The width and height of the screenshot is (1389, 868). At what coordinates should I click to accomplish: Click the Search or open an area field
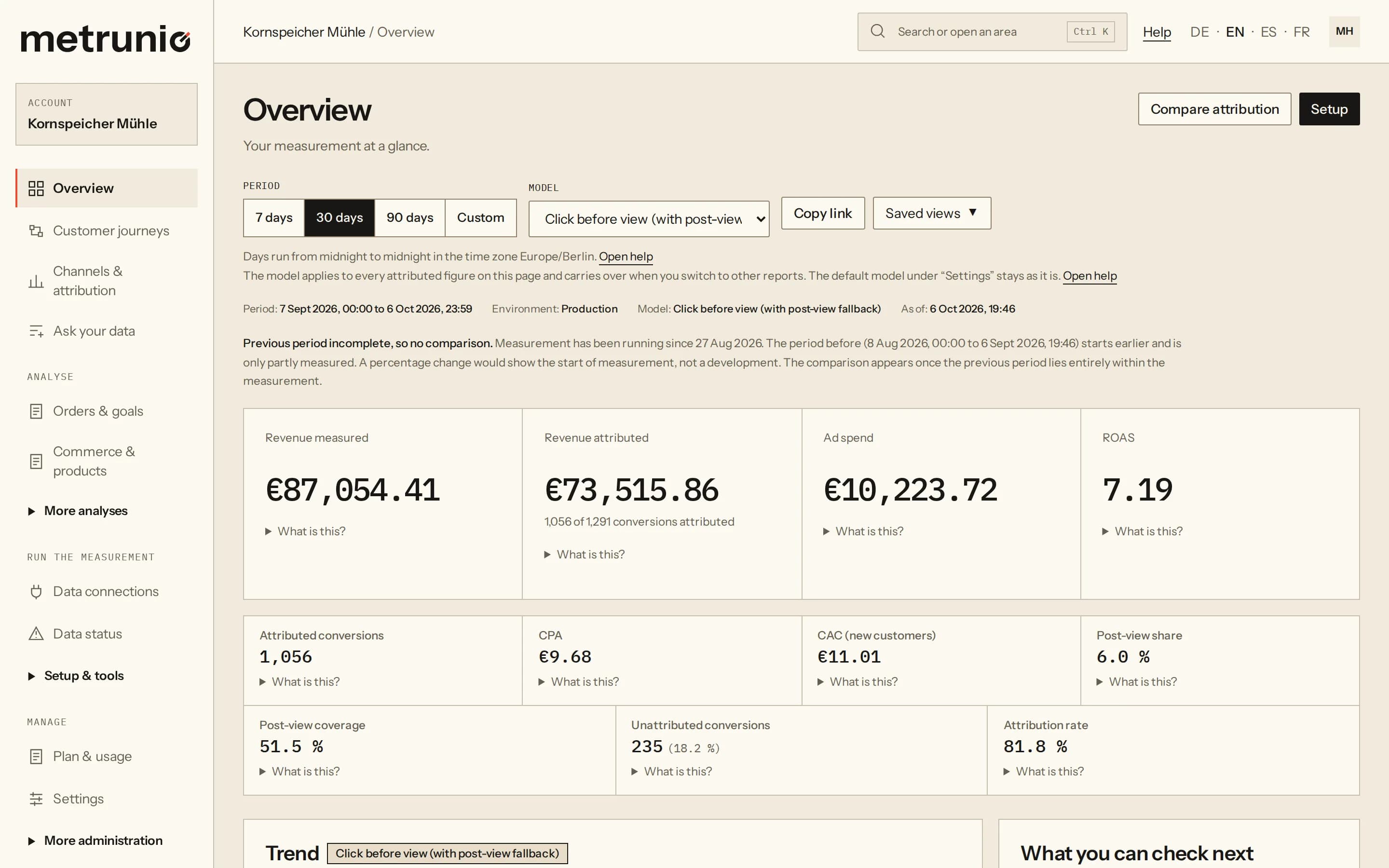point(992,31)
